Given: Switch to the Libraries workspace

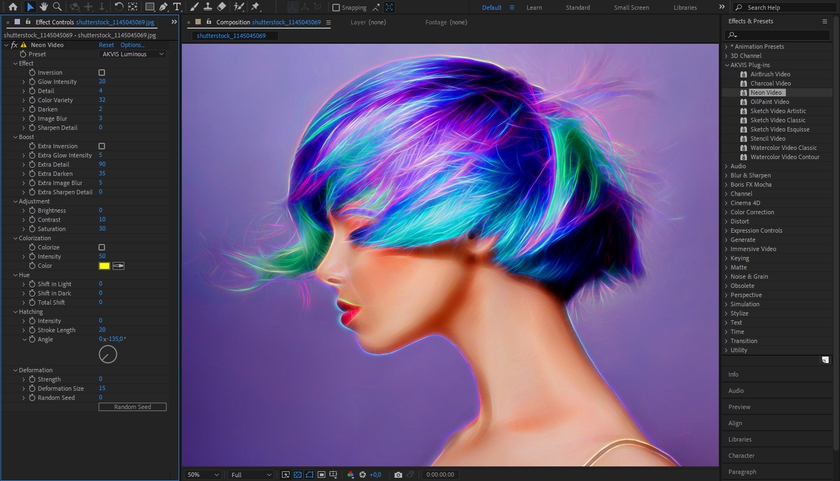Looking at the screenshot, I should tap(685, 7).
